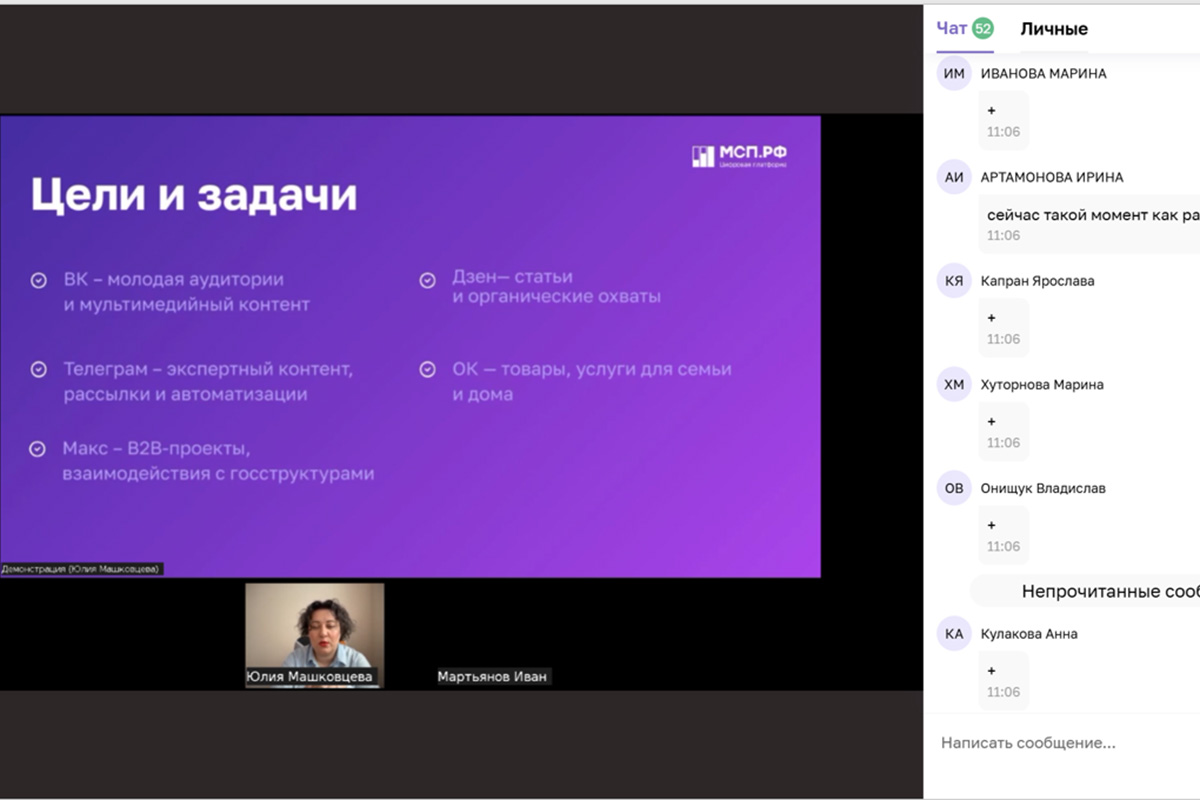Click the checkmark icon beside Макс bullet

click(38, 449)
